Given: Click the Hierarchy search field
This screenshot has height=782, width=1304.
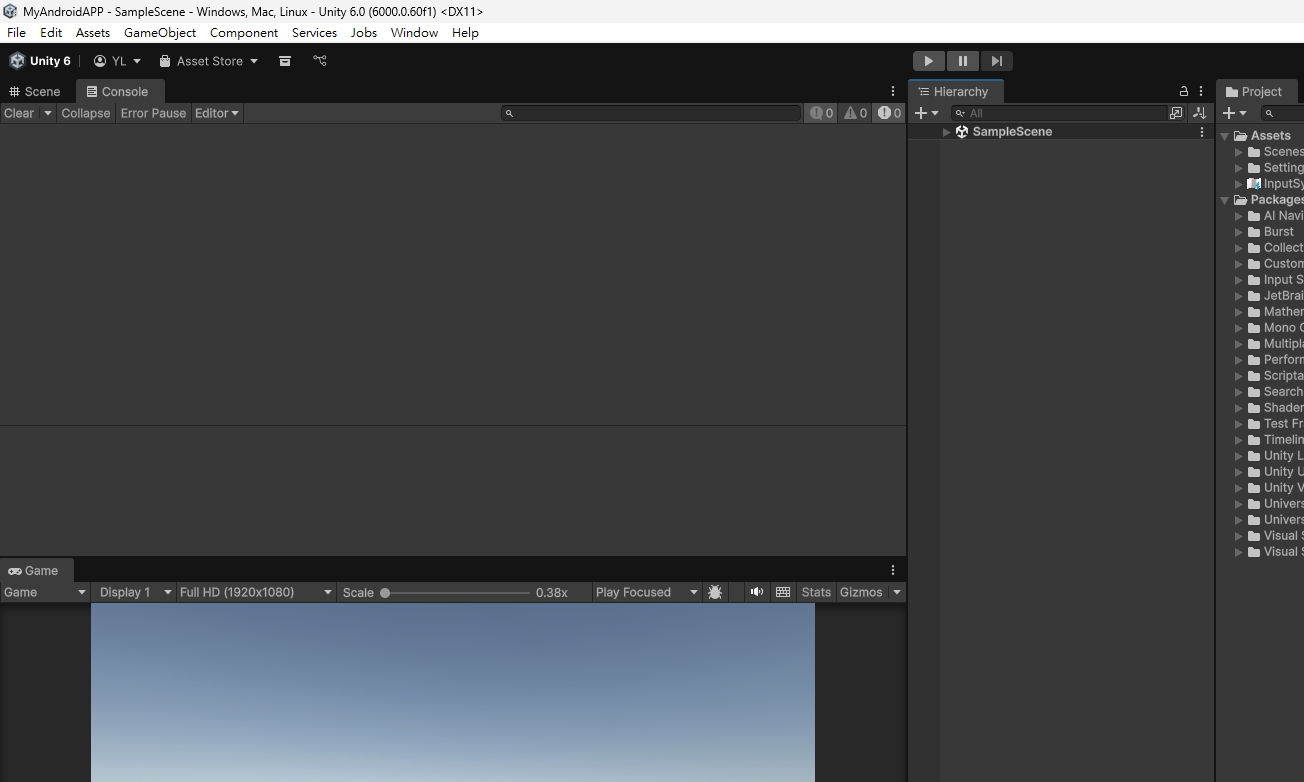Looking at the screenshot, I should (x=1060, y=113).
